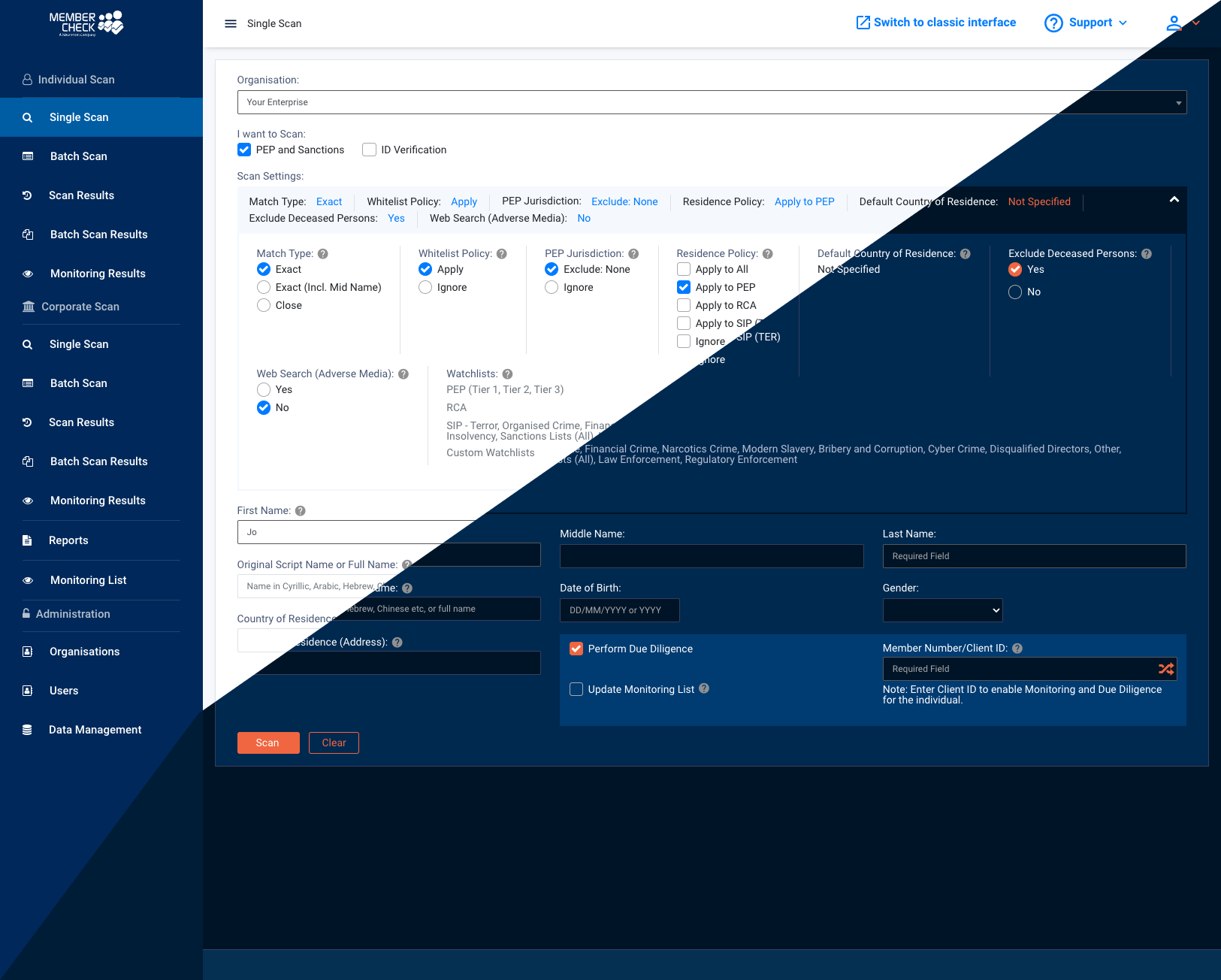
Task: Click the Not Specified residence link
Action: point(1039,201)
